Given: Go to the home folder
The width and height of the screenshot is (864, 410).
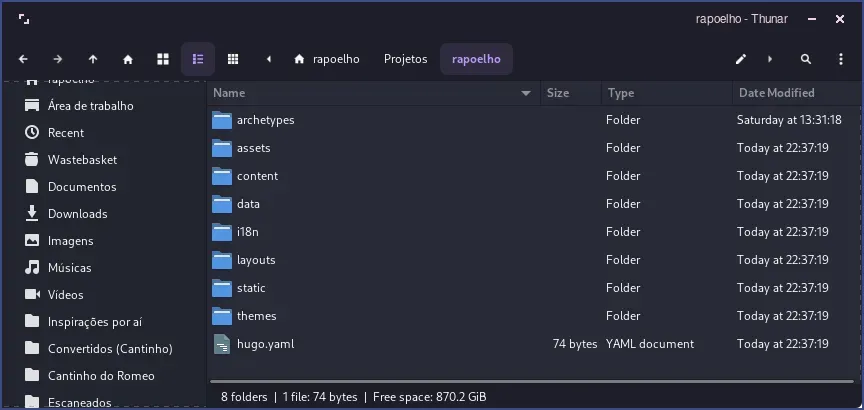Looking at the screenshot, I should 128,59.
